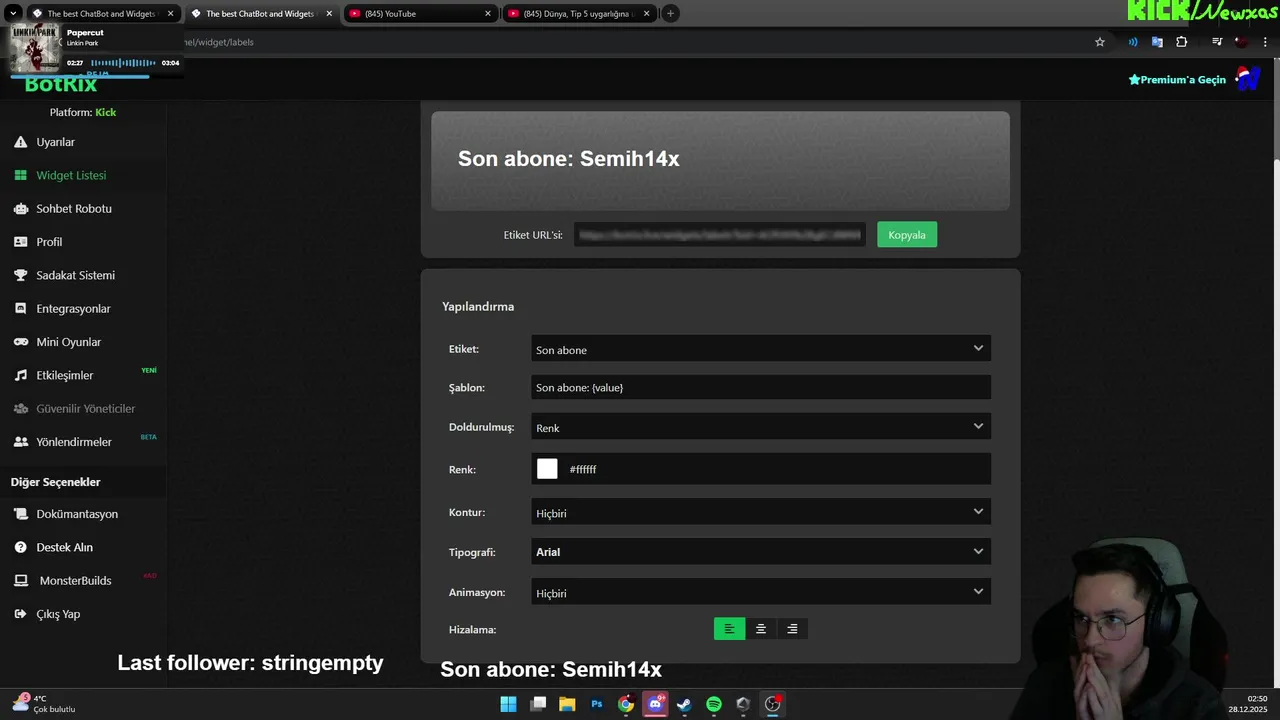Switch to the Dünya Tip 5 YouTube tab

579,14
